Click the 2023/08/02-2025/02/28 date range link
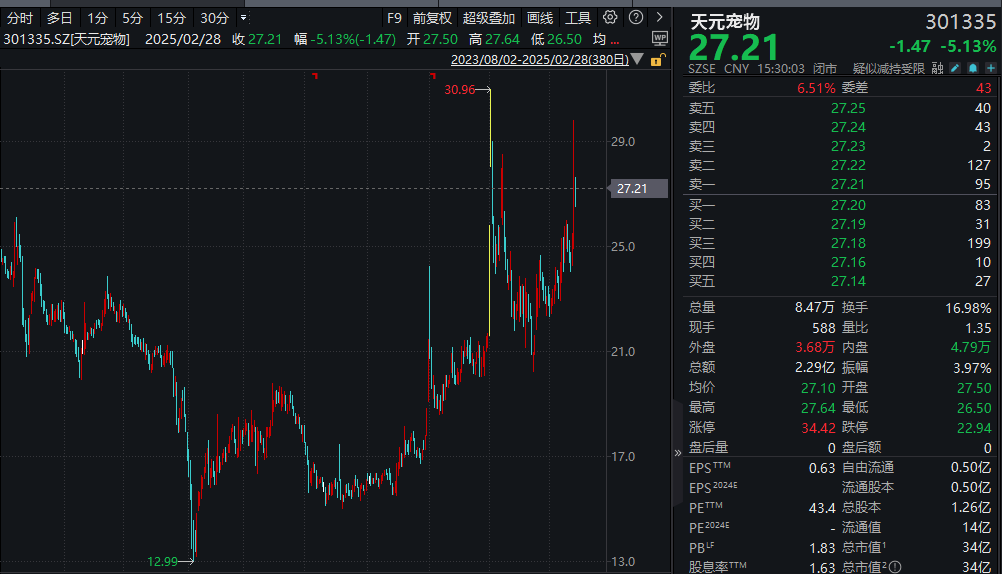1002x574 pixels. tap(540, 60)
